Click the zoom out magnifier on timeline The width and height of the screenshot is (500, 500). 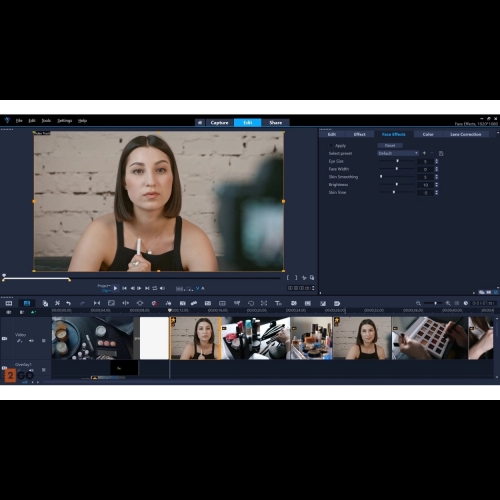coord(418,303)
